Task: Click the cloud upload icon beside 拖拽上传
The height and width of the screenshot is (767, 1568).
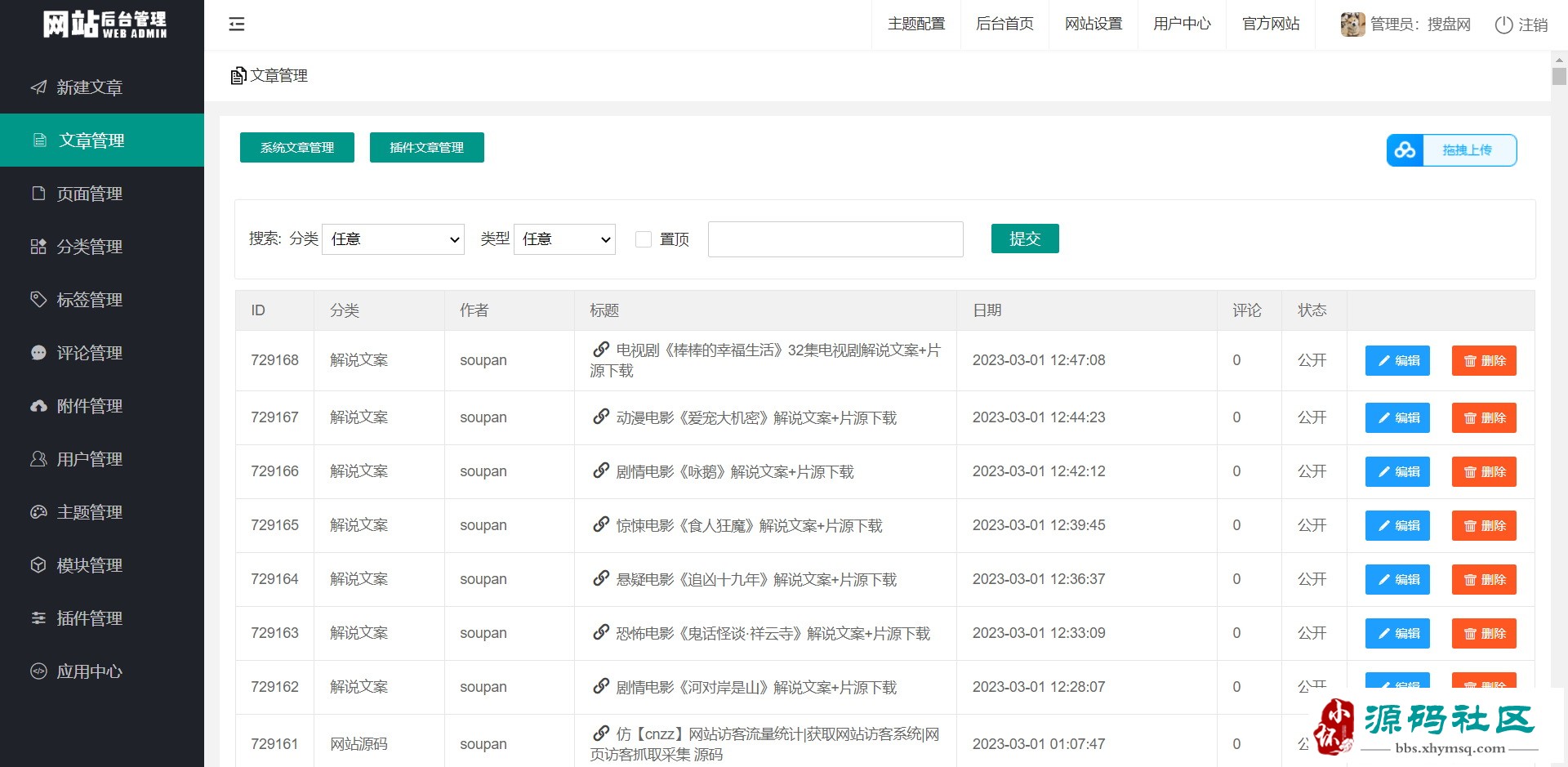Action: tap(1405, 150)
